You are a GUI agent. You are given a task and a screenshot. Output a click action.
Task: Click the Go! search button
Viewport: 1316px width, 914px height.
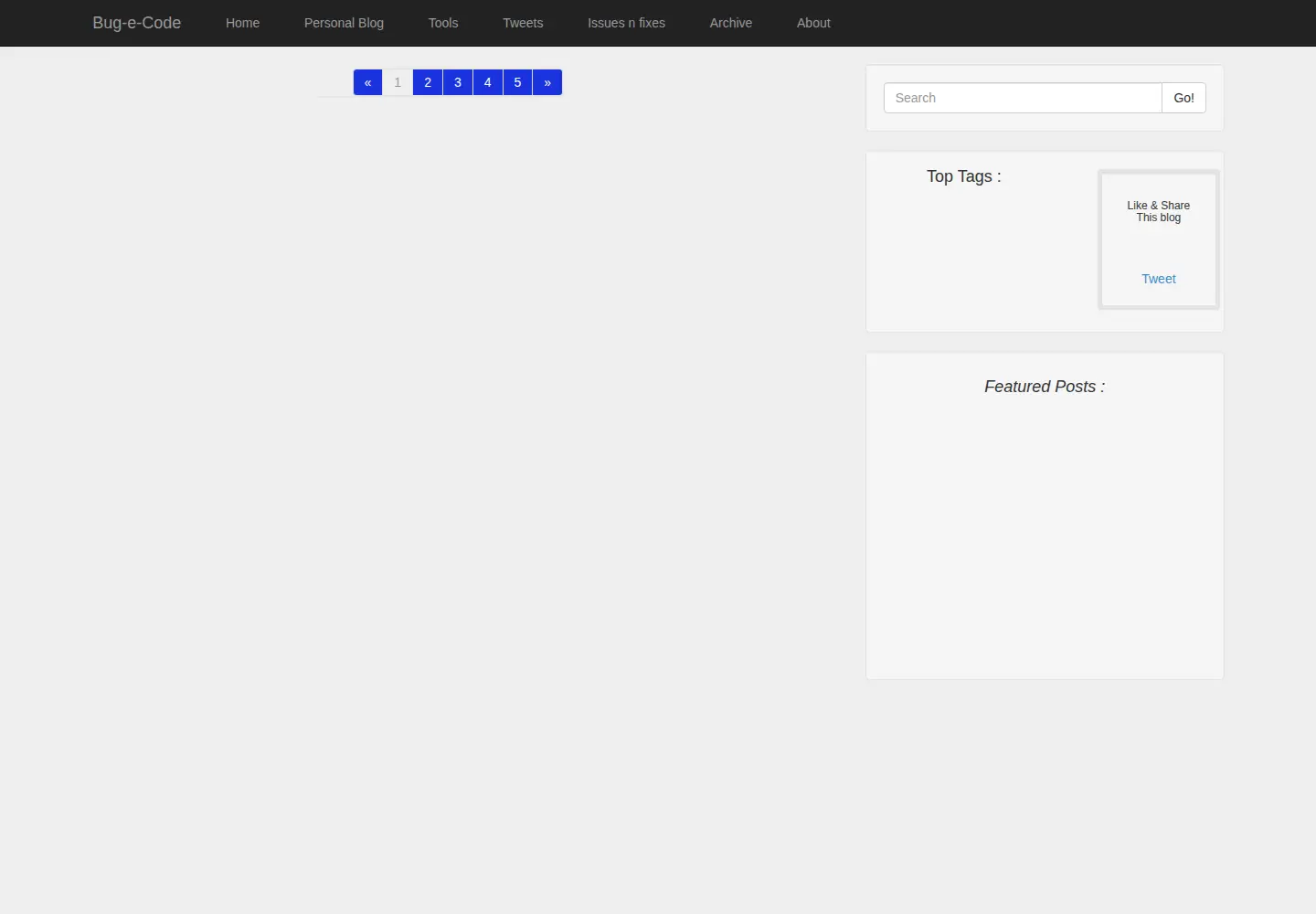tap(1183, 98)
